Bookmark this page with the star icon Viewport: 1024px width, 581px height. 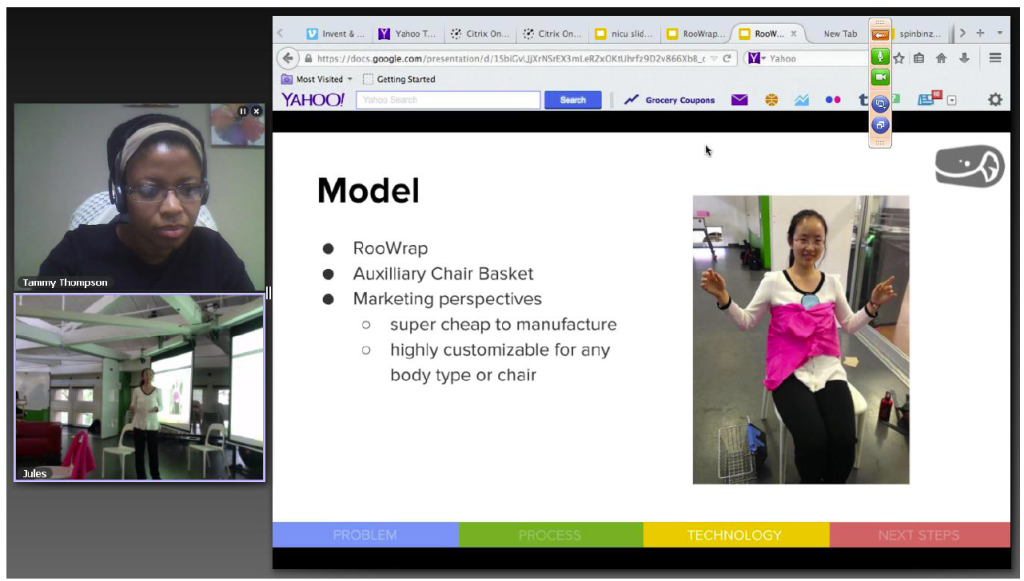pos(899,58)
